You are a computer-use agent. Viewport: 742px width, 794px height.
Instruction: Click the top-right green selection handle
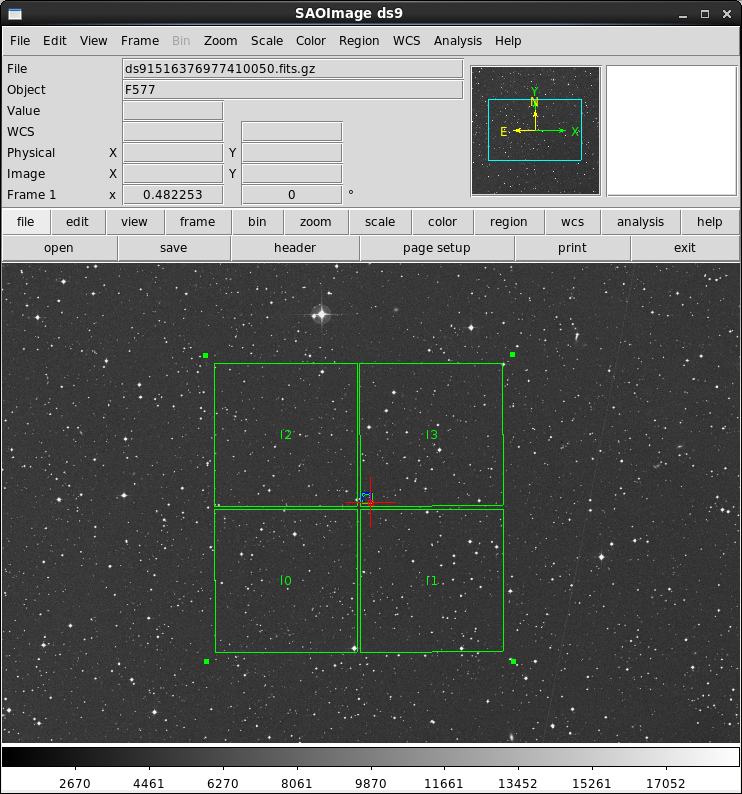pos(513,354)
